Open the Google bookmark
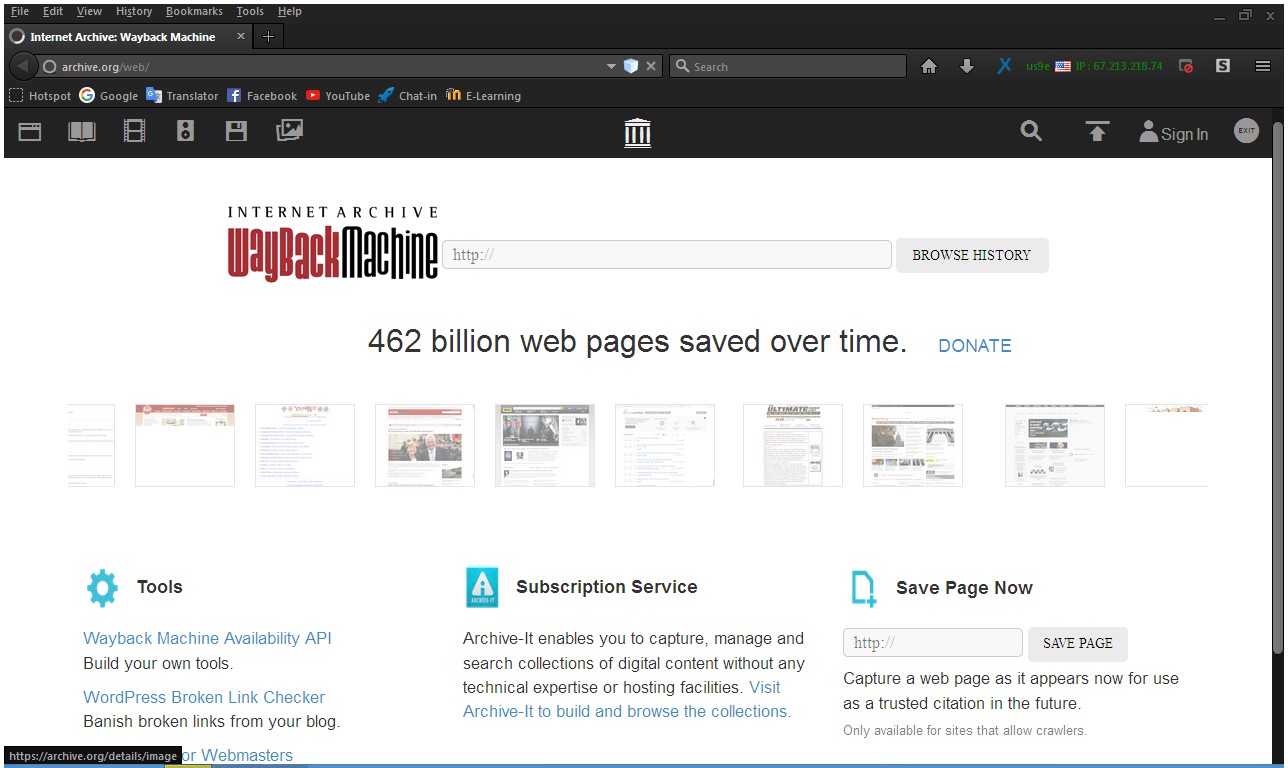The image size is (1288, 768). 109,96
